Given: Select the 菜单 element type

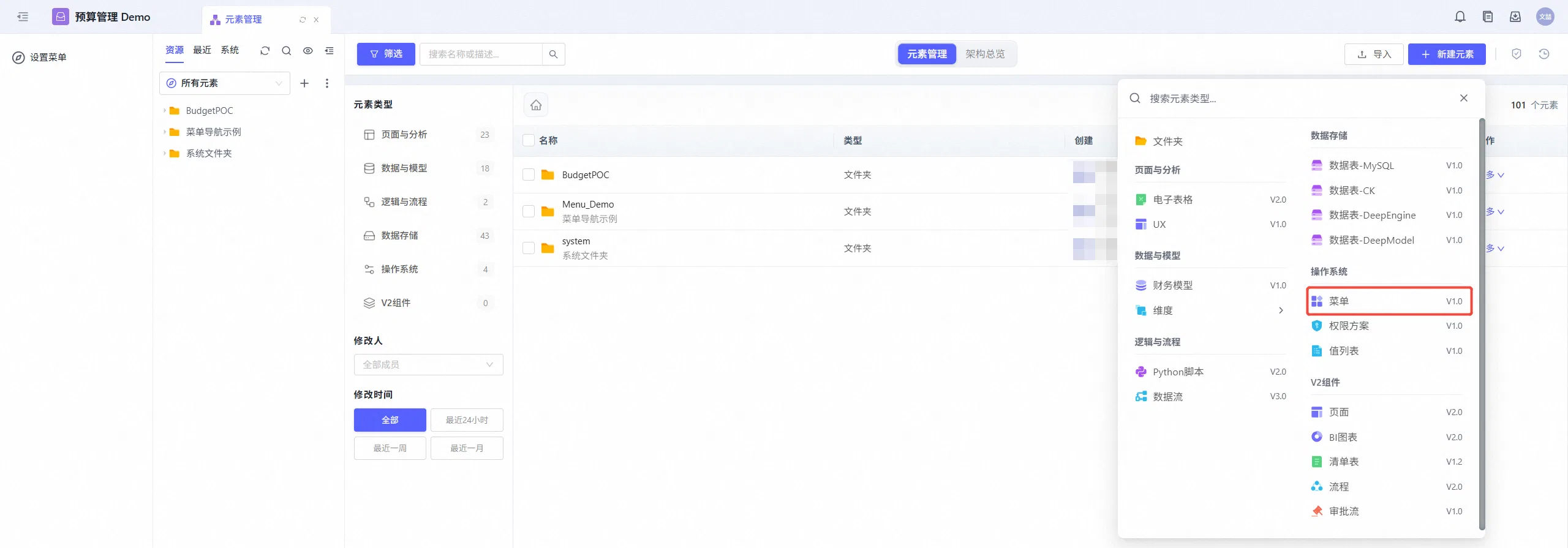Looking at the screenshot, I should (1389, 301).
